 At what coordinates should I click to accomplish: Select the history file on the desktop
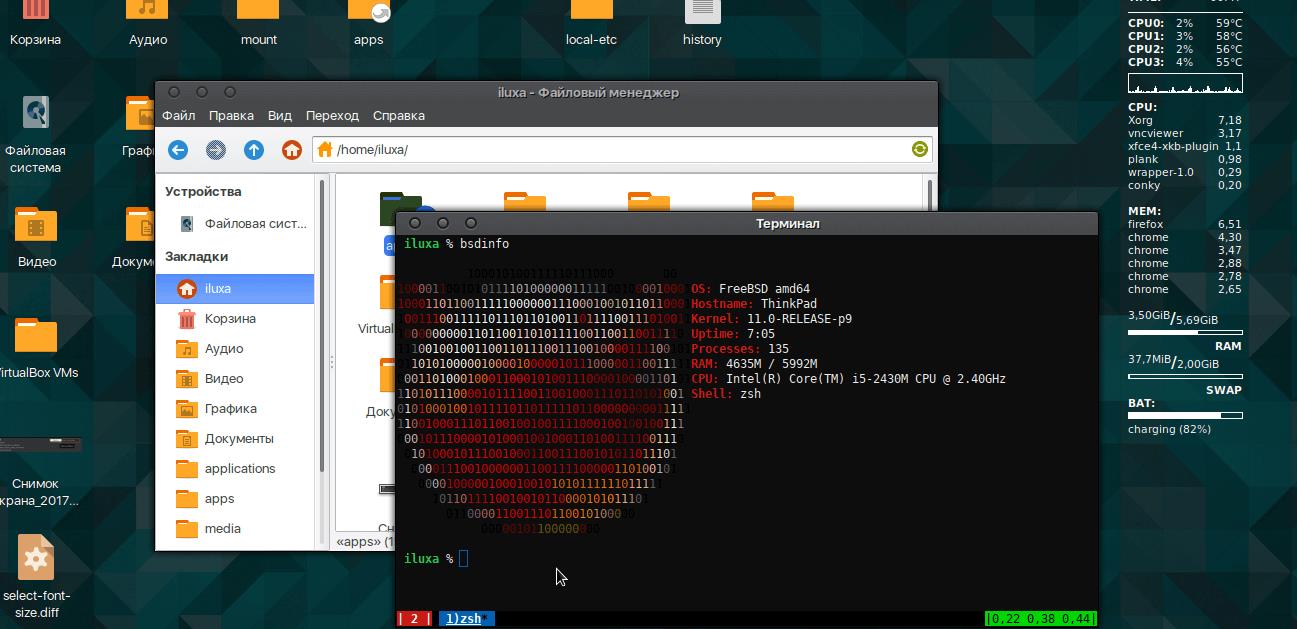click(x=702, y=24)
